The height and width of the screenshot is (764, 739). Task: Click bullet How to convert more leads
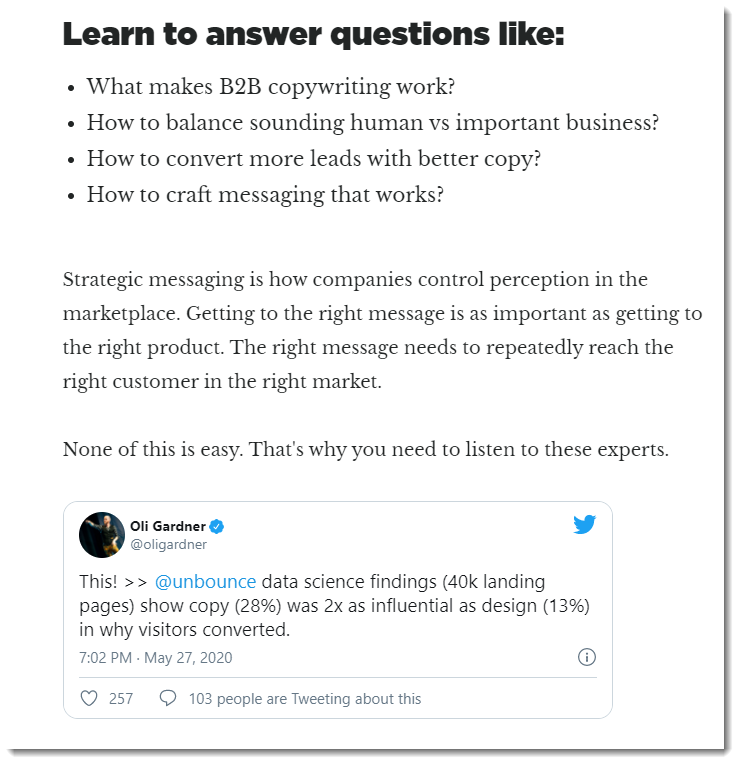[314, 159]
